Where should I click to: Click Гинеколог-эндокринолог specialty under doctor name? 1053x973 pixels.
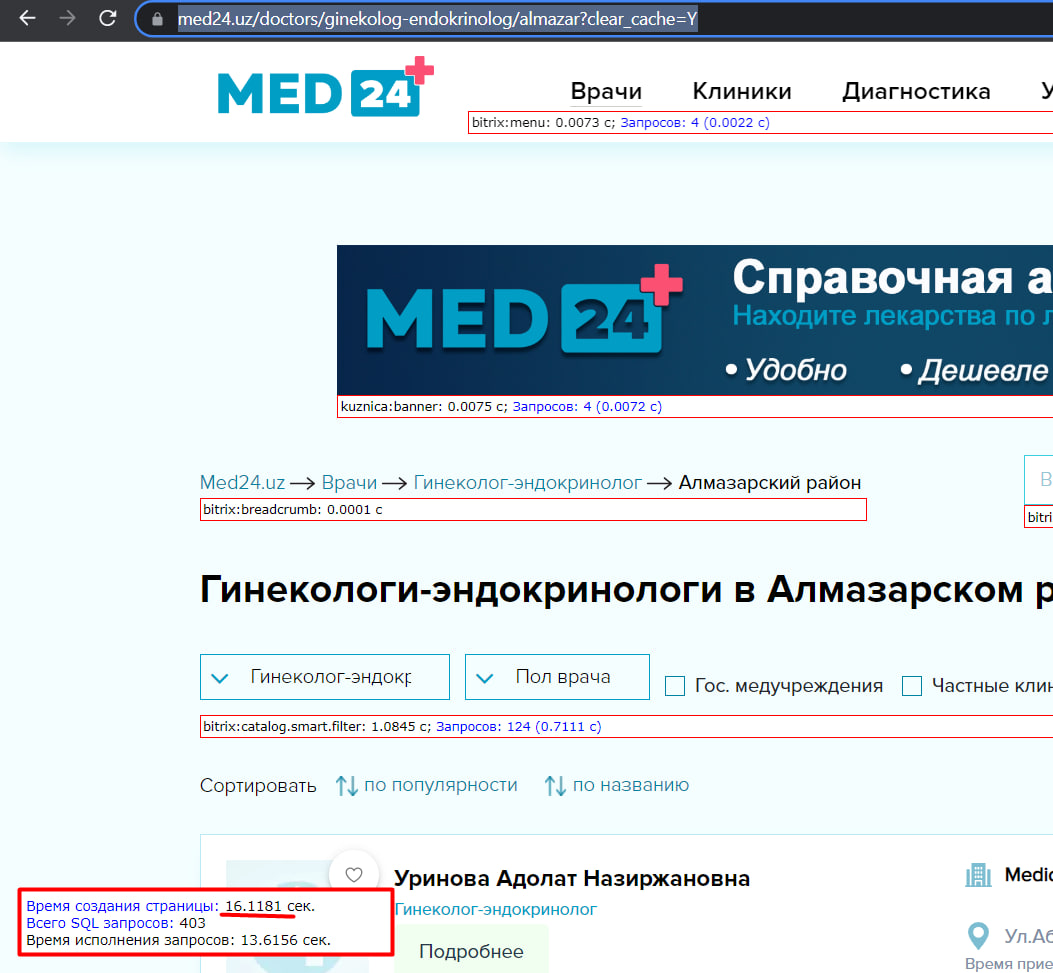tap(496, 909)
